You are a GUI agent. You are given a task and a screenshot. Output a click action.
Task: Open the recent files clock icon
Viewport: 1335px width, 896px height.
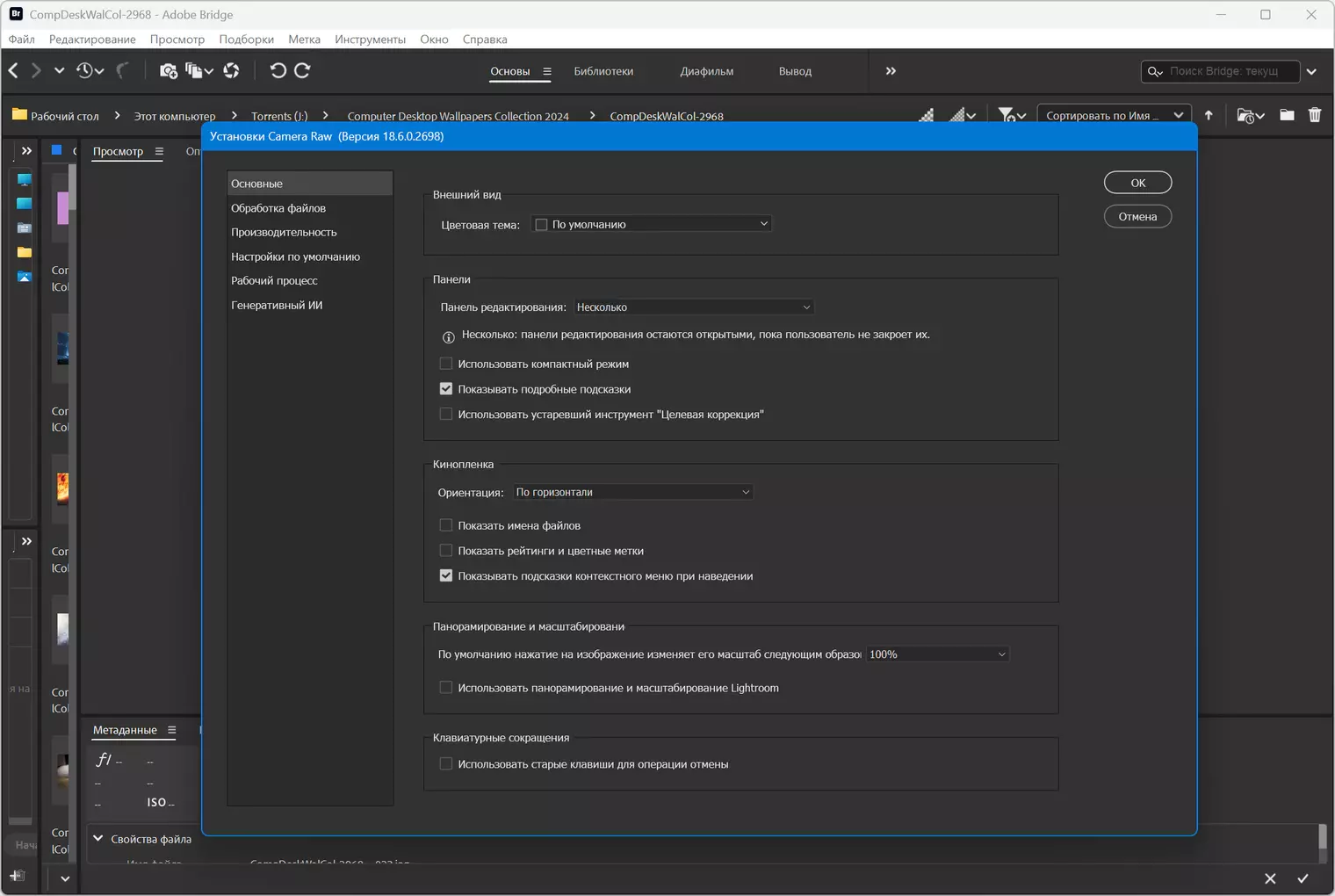[90, 70]
